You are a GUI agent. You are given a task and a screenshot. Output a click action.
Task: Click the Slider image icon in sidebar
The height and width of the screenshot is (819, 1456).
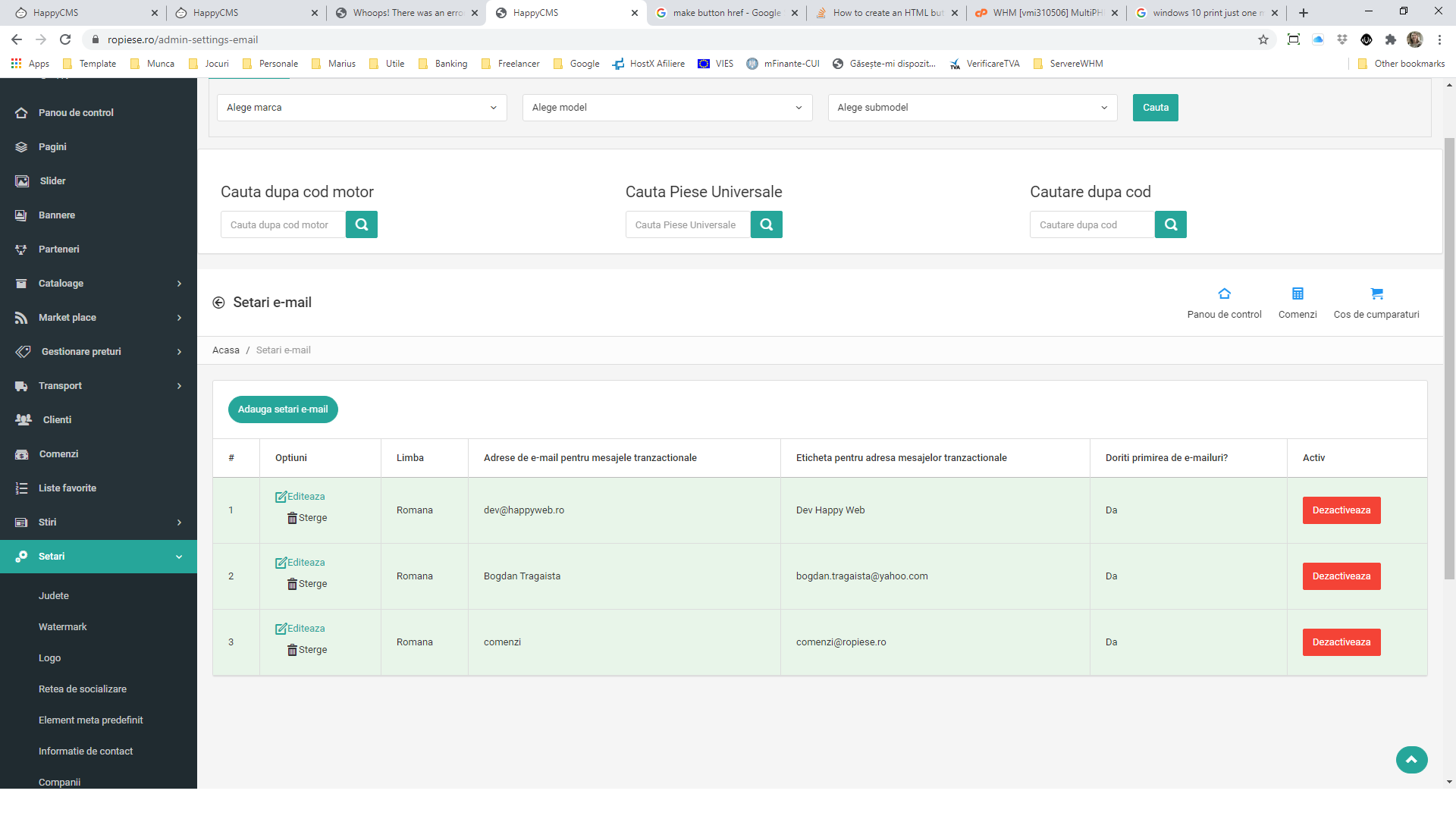tap(22, 181)
